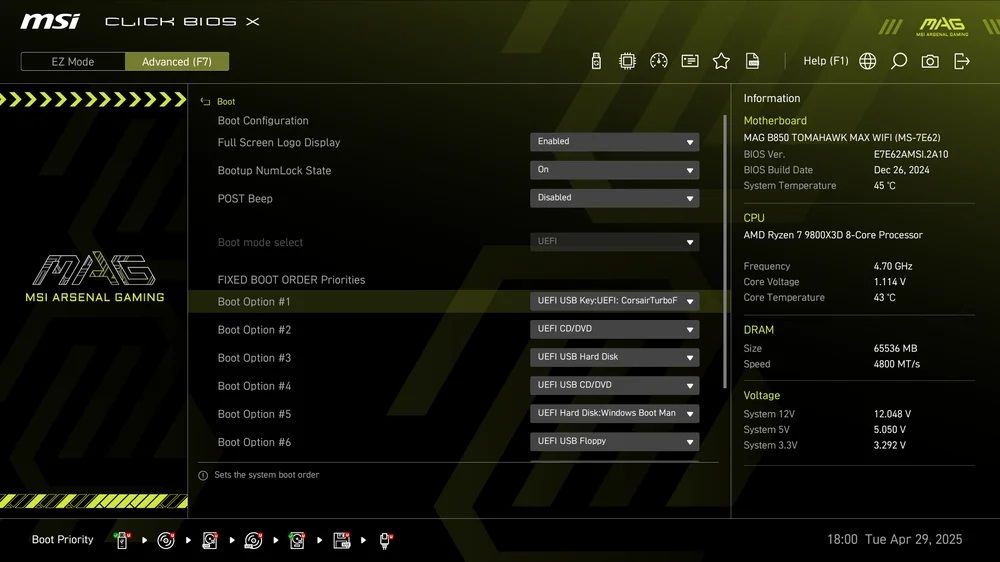Open Help (F1)
This screenshot has height=562, width=1000.
[825, 61]
